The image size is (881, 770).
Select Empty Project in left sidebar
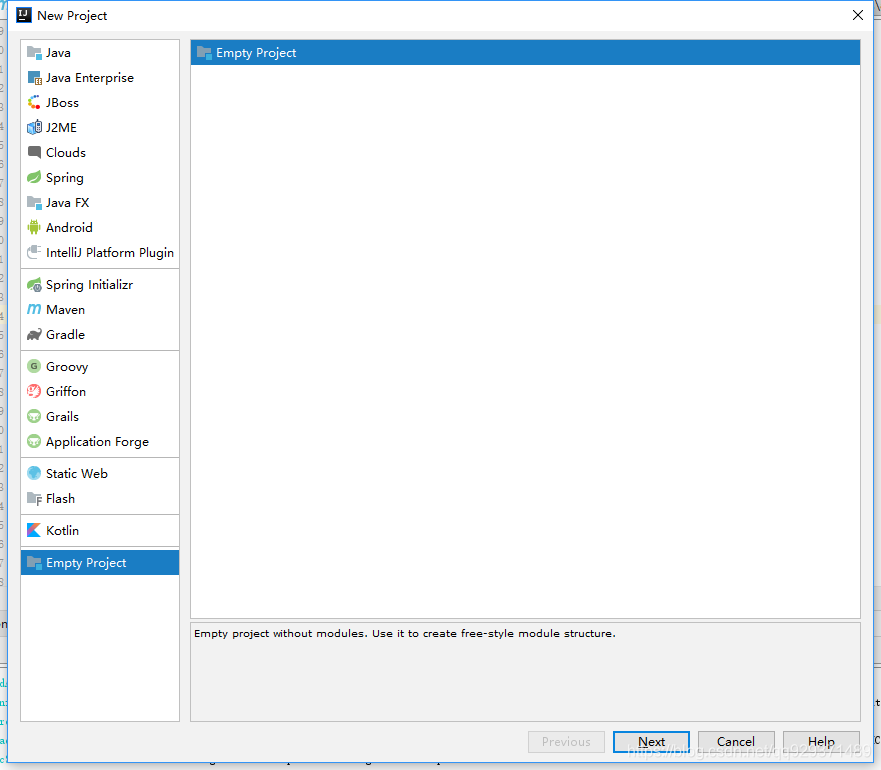100,563
